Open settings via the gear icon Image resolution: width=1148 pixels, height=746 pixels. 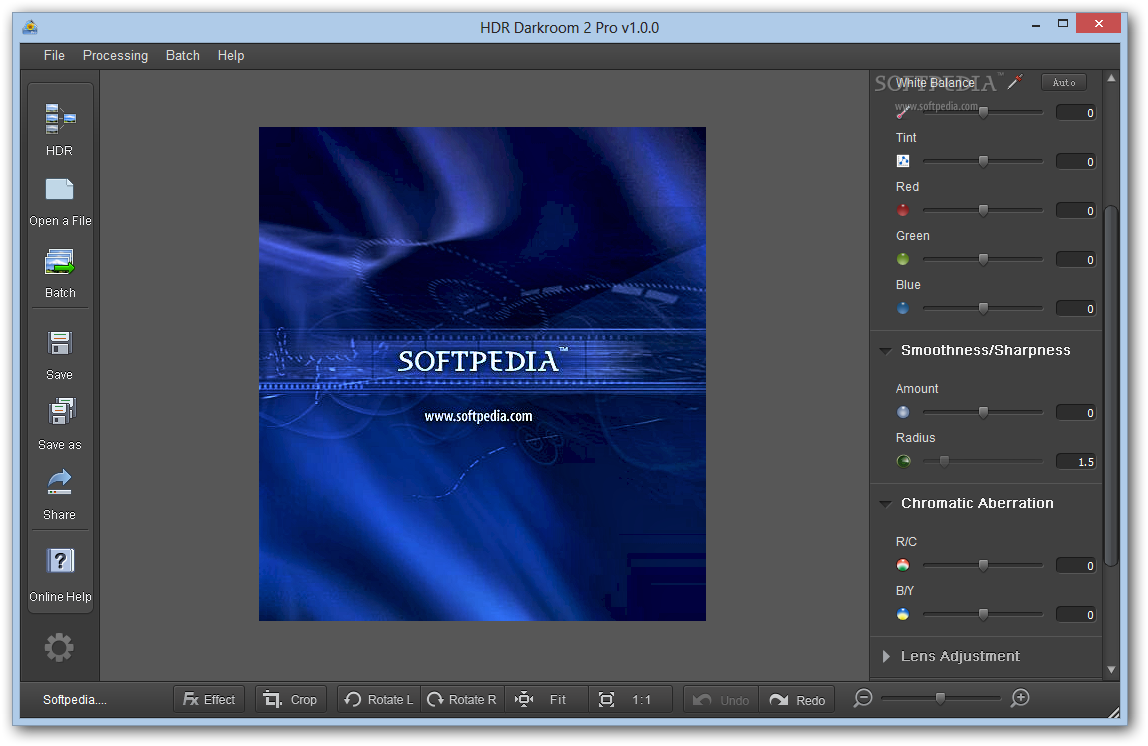pyautogui.click(x=59, y=647)
